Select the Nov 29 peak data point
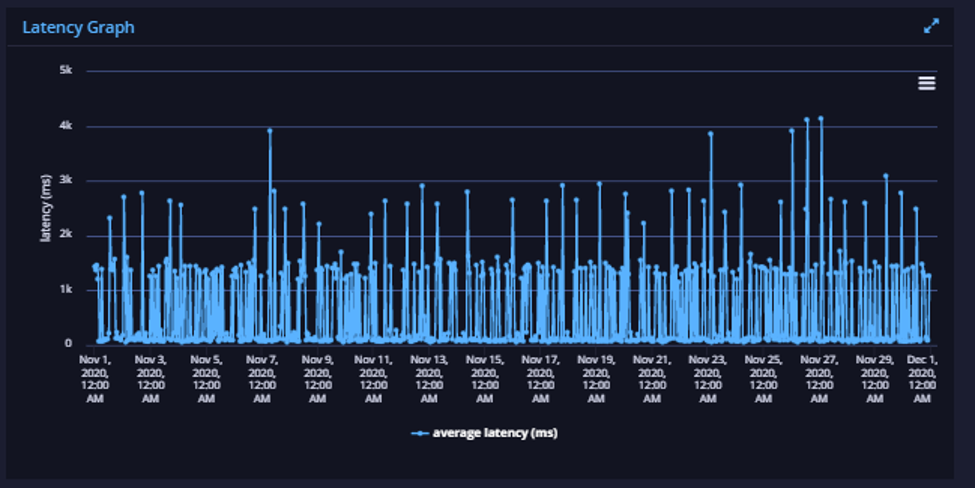Viewport: 977px width, 489px height. (885, 176)
